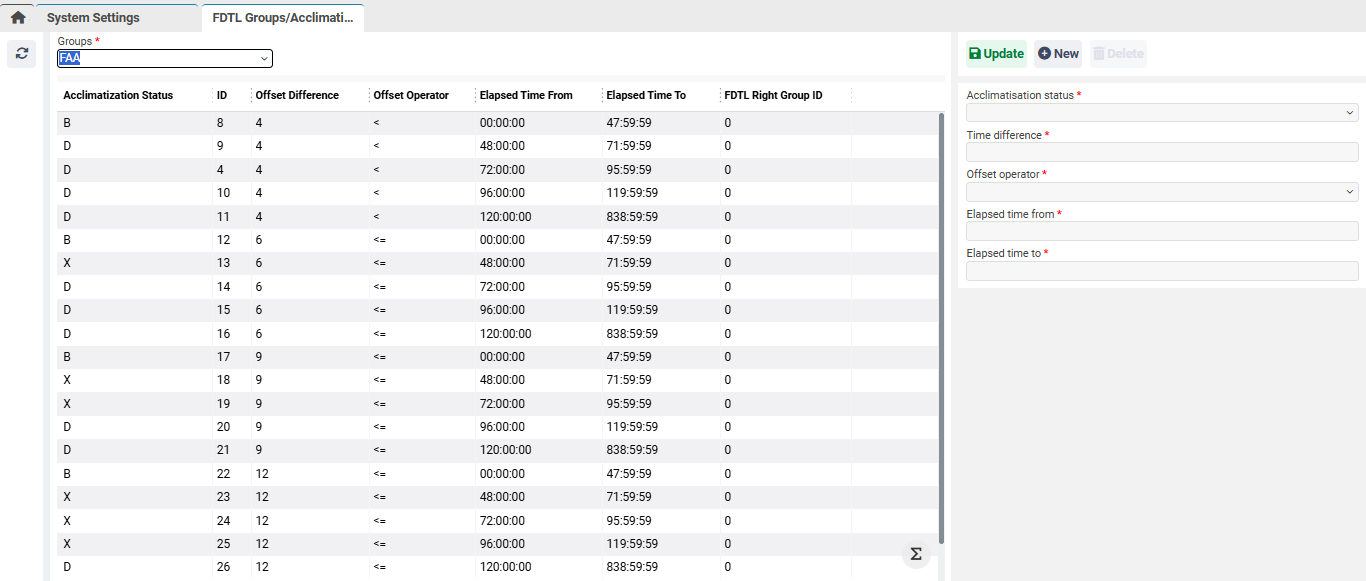Click the Update save button
Image resolution: width=1366 pixels, height=581 pixels.
pyautogui.click(x=996, y=54)
